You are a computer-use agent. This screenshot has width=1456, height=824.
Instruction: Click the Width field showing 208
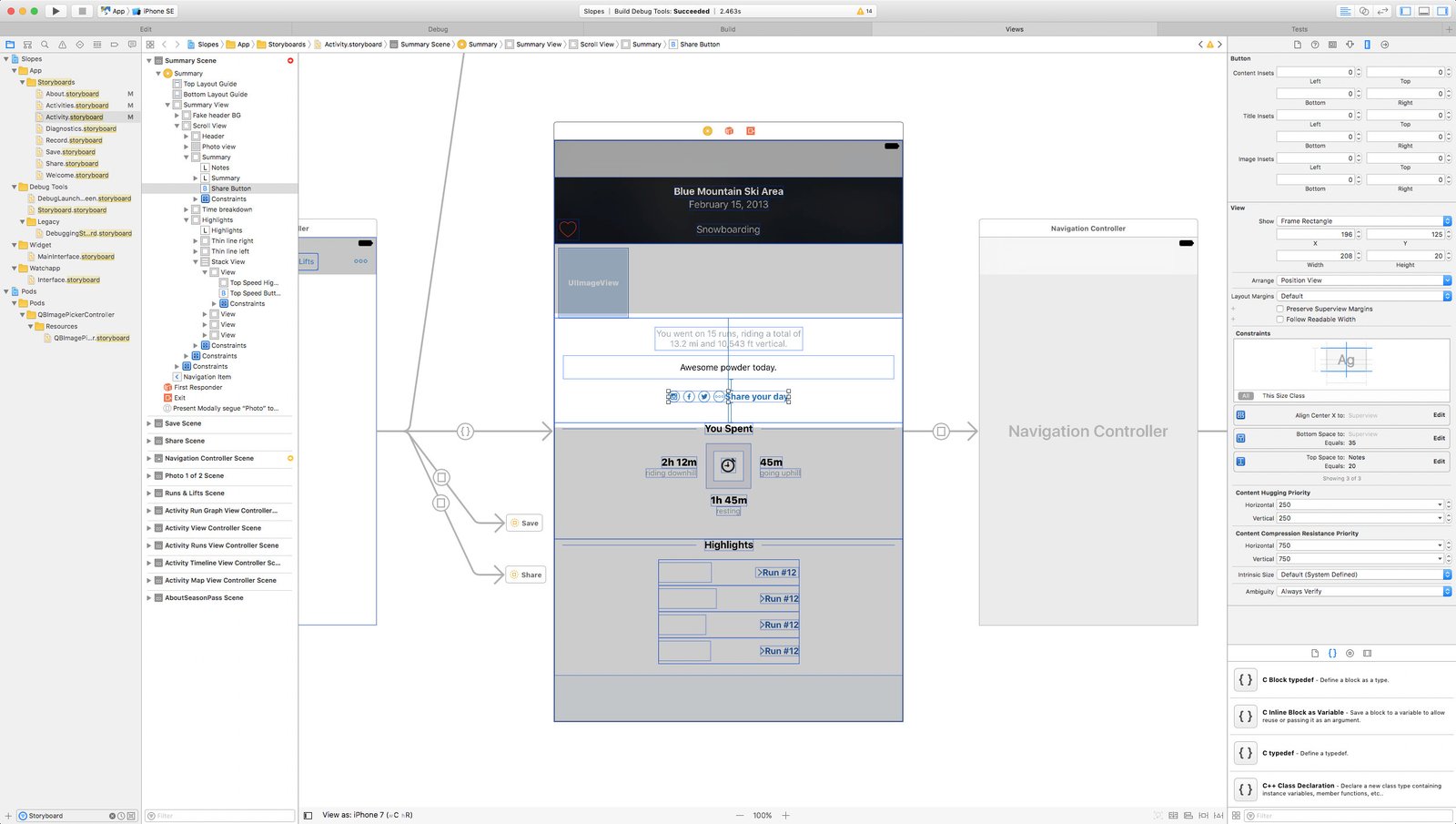pos(1315,256)
